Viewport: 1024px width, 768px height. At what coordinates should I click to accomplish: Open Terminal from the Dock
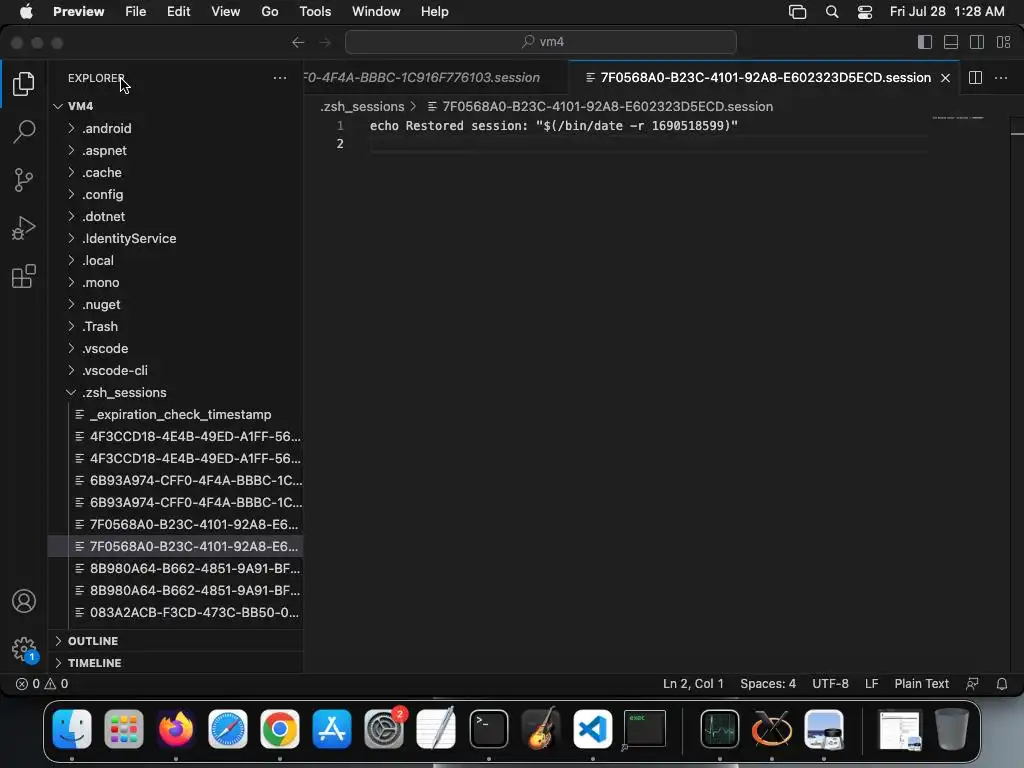(x=488, y=729)
